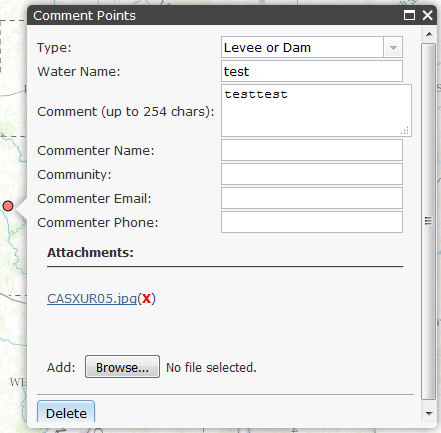The width and height of the screenshot is (441, 433).
Task: Select the red comment point on map
Action: coord(8,206)
